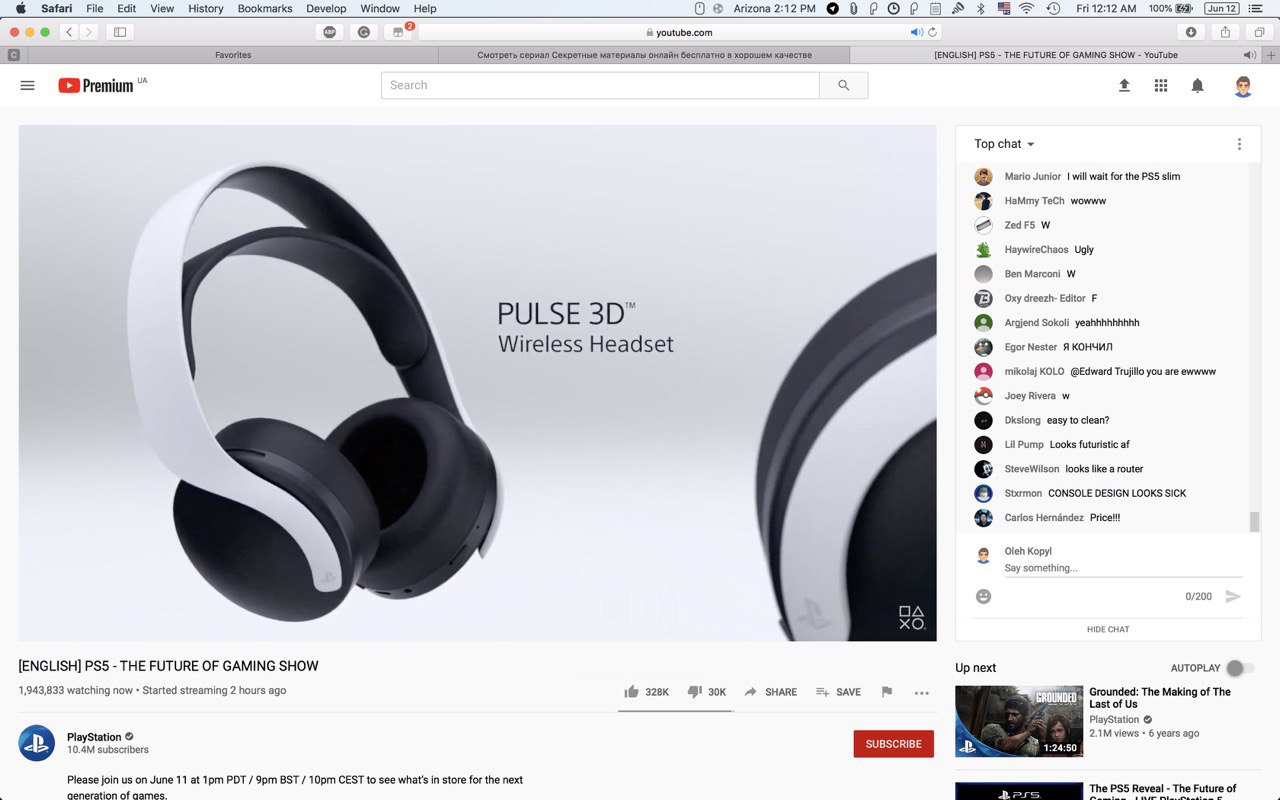Open the PlayStation channel avatar
The height and width of the screenshot is (800, 1280).
pyautogui.click(x=37, y=743)
